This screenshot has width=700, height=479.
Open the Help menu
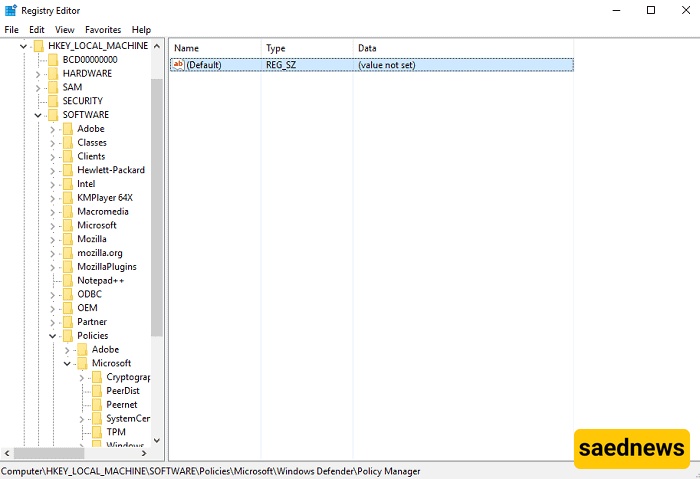click(x=141, y=30)
